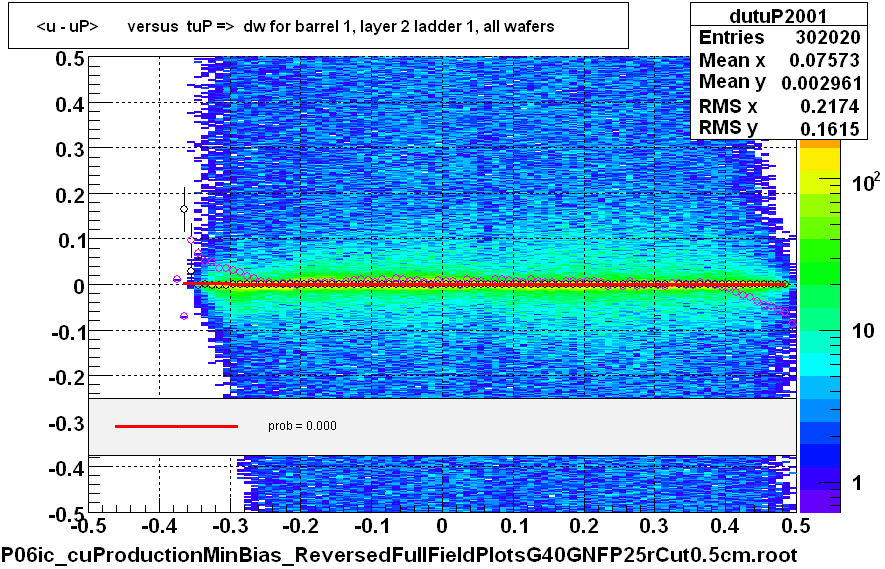The height and width of the screenshot is (569, 885).
Task: Click the 1 label on color scale
Action: click(x=857, y=483)
